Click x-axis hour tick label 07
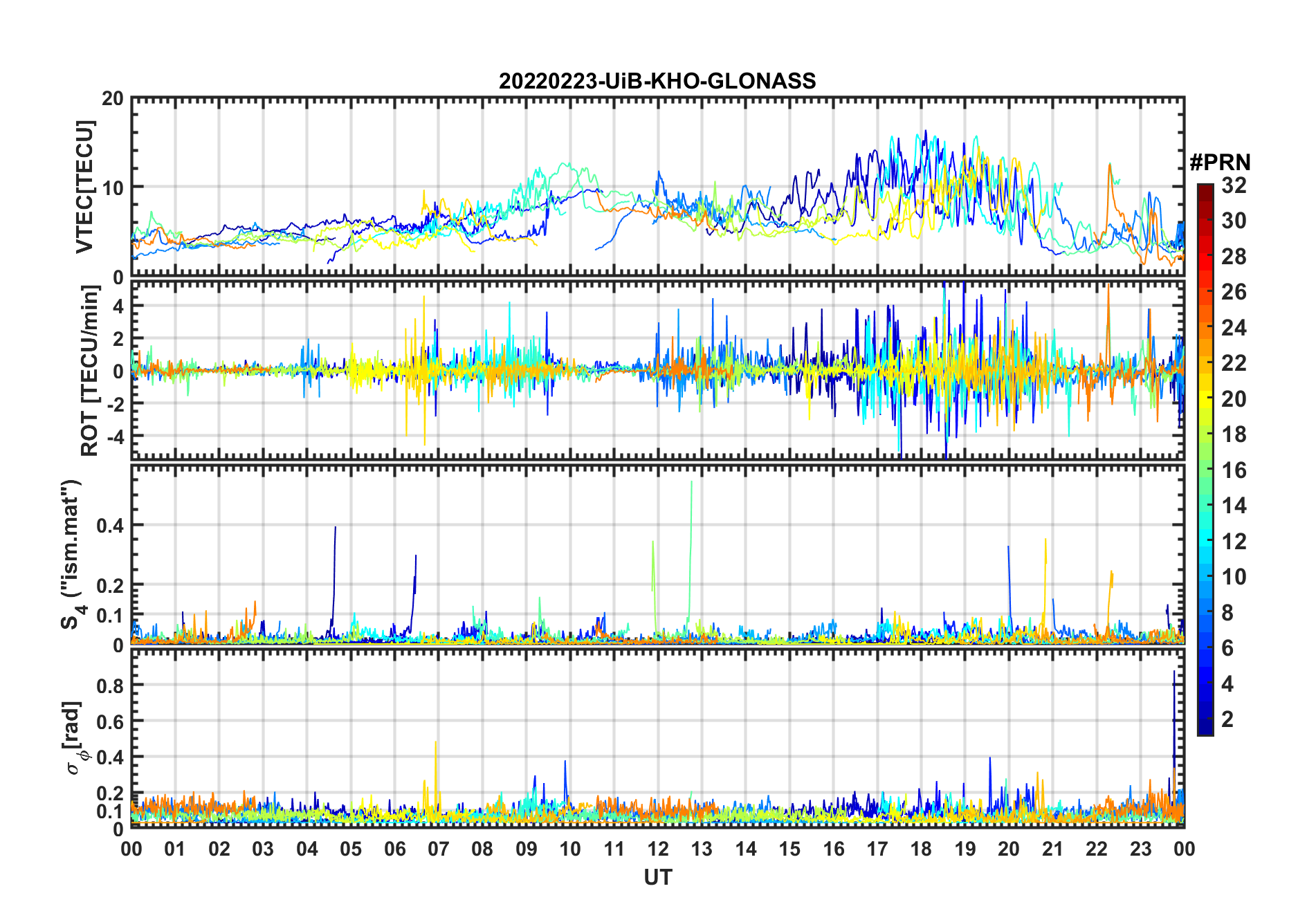 [439, 849]
